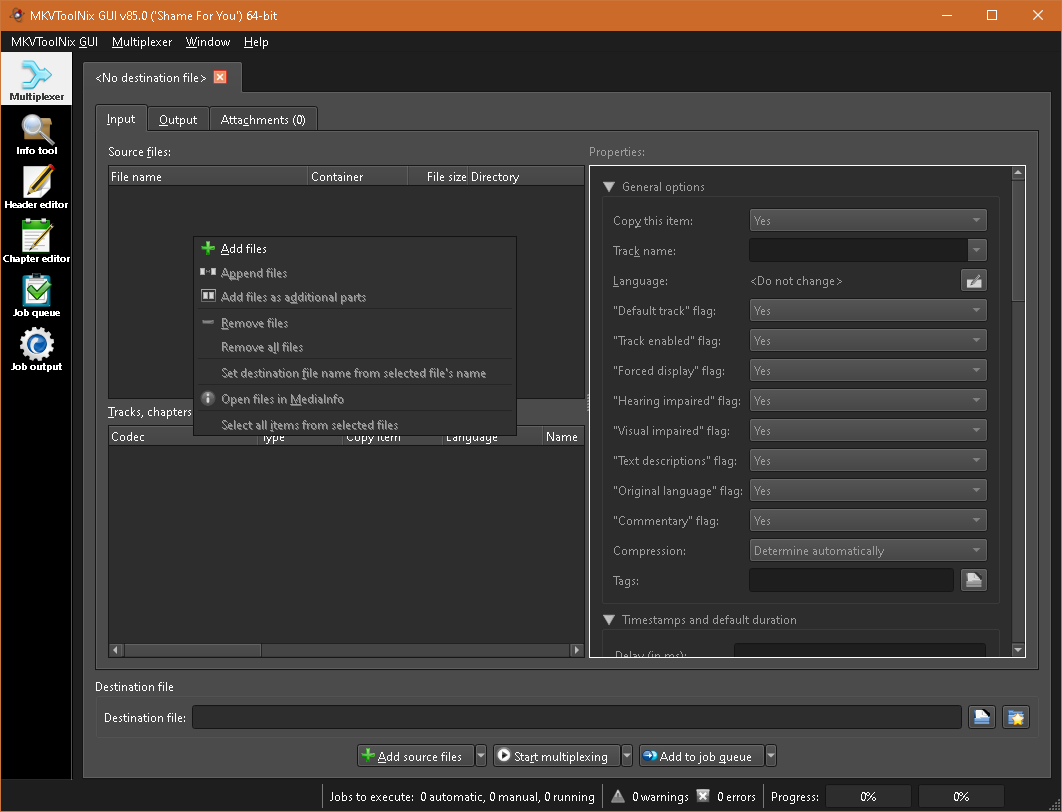Choose Open files in MediaInfo

click(x=355, y=399)
